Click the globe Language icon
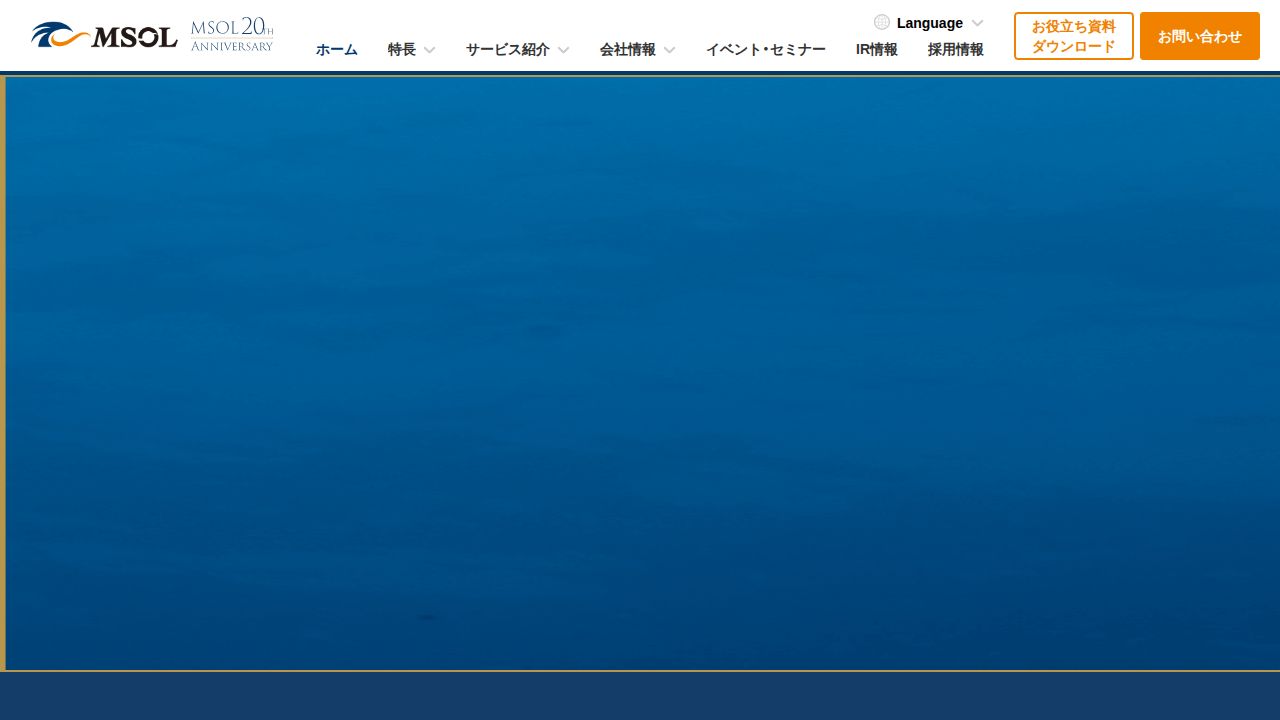Viewport: 1280px width, 720px height. point(881,22)
